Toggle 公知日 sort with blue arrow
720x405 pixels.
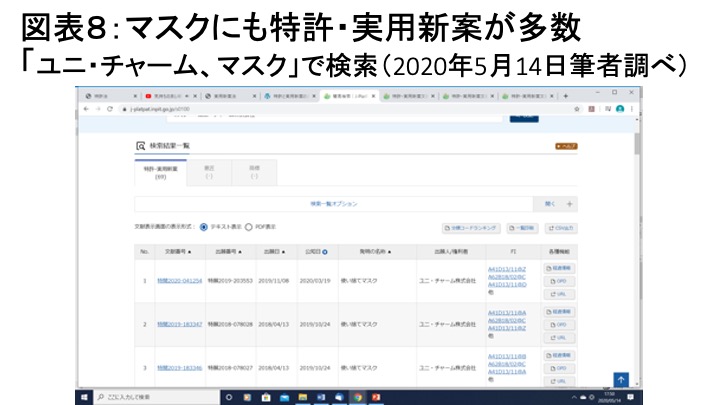[x=325, y=252]
